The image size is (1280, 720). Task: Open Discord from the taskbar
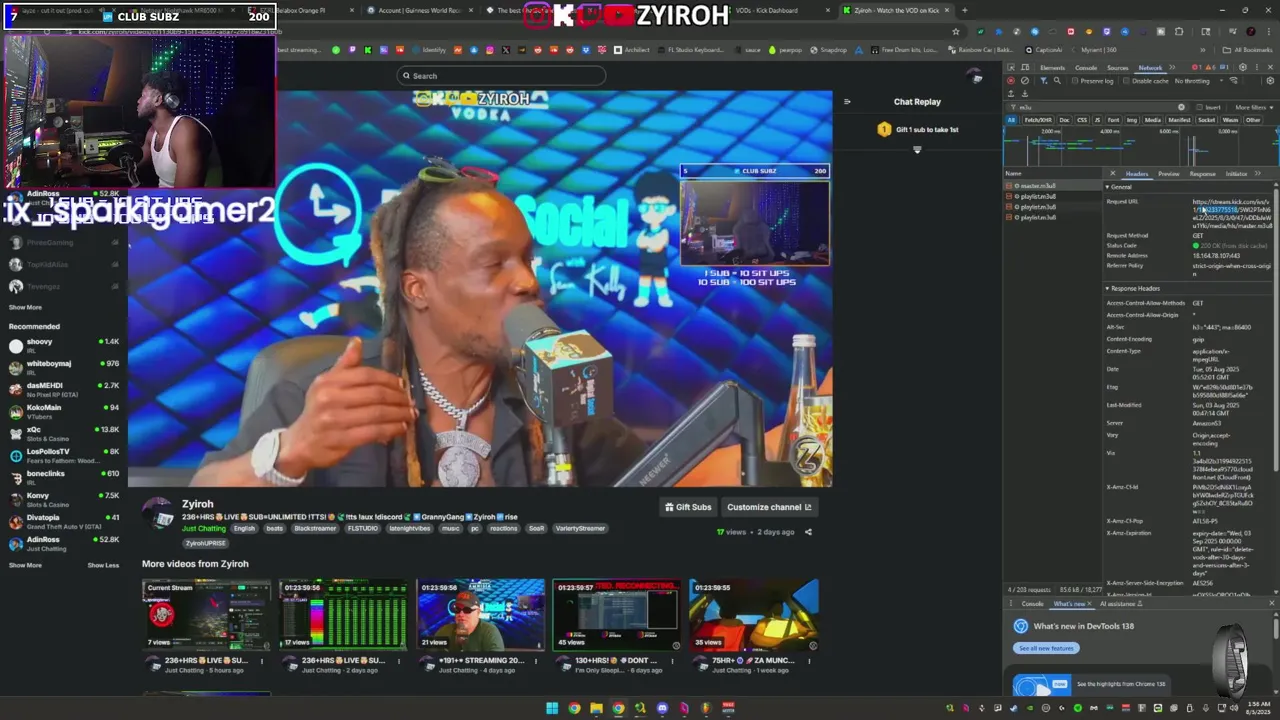662,708
